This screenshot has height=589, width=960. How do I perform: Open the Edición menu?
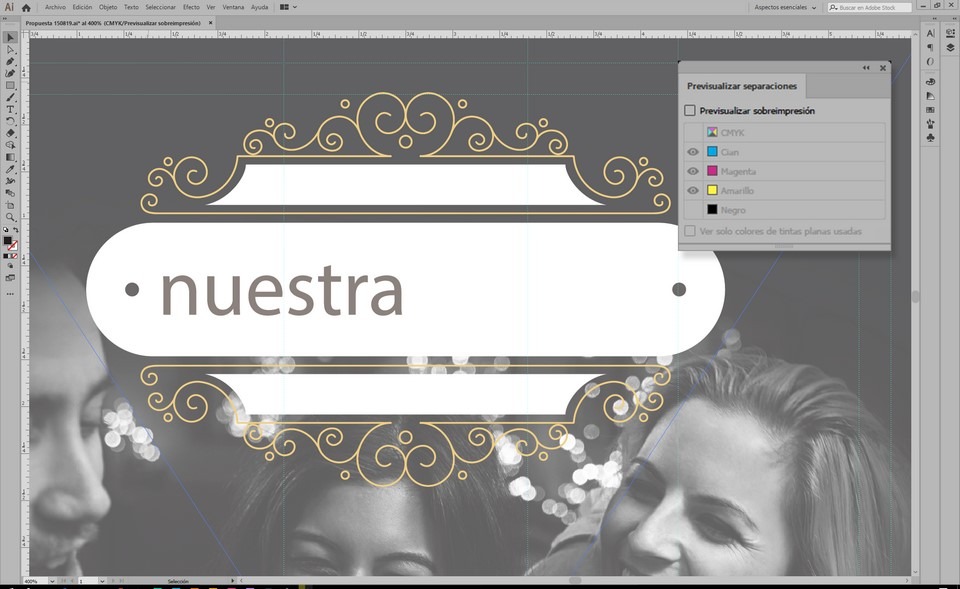coord(82,7)
